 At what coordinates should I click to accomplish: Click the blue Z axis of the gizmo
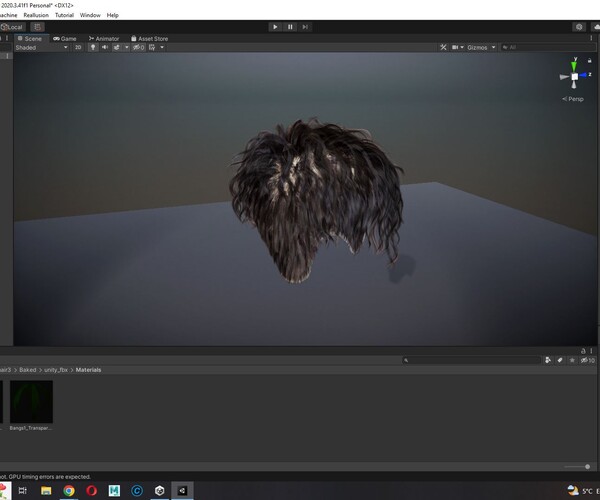585,75
